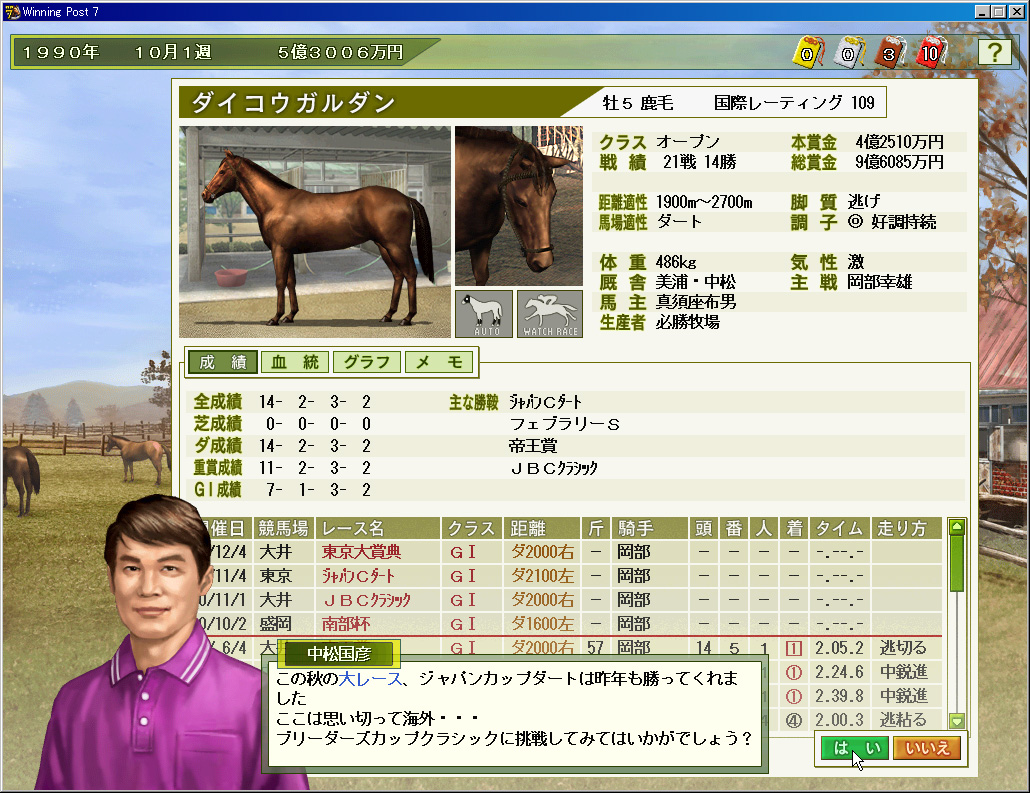Click the dark red charm icon showing 3
Screen dimensions: 1030x793
[890, 53]
